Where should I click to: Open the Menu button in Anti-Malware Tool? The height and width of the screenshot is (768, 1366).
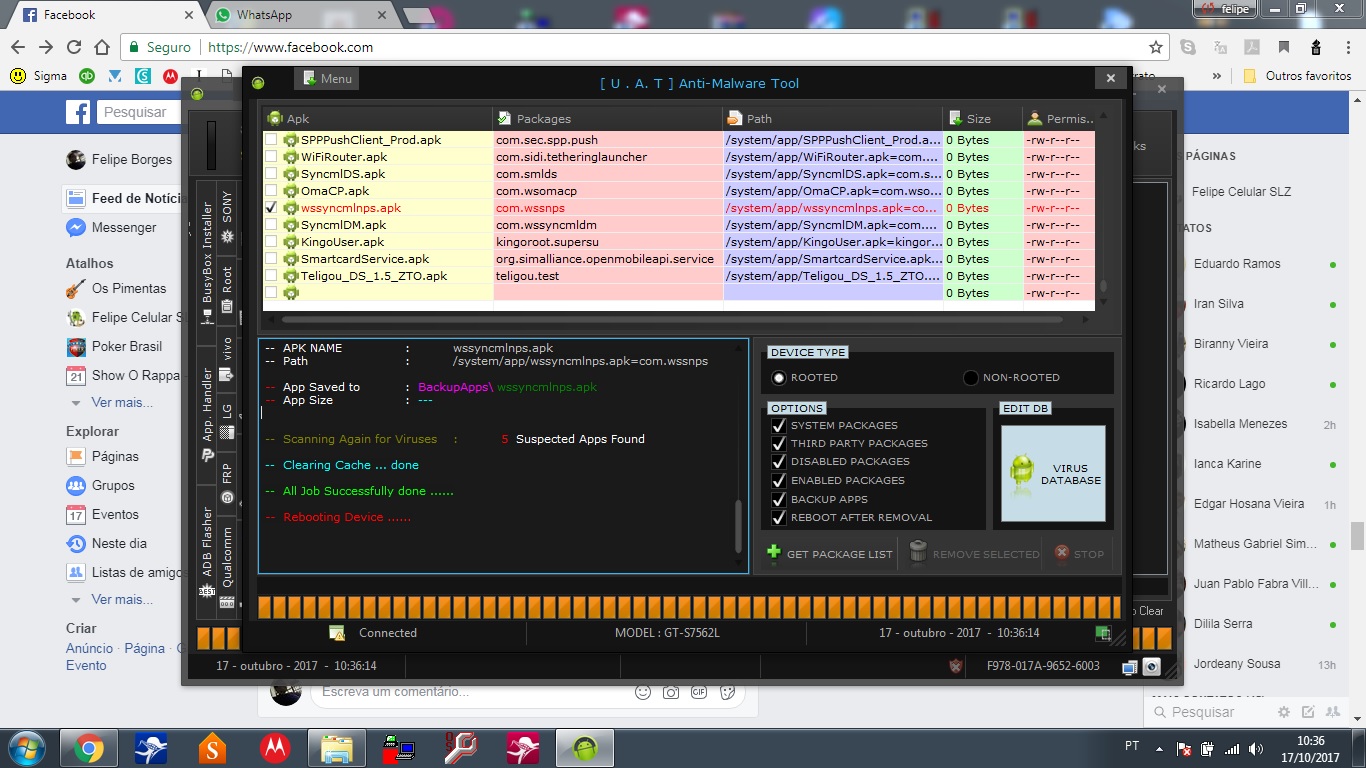pos(326,79)
